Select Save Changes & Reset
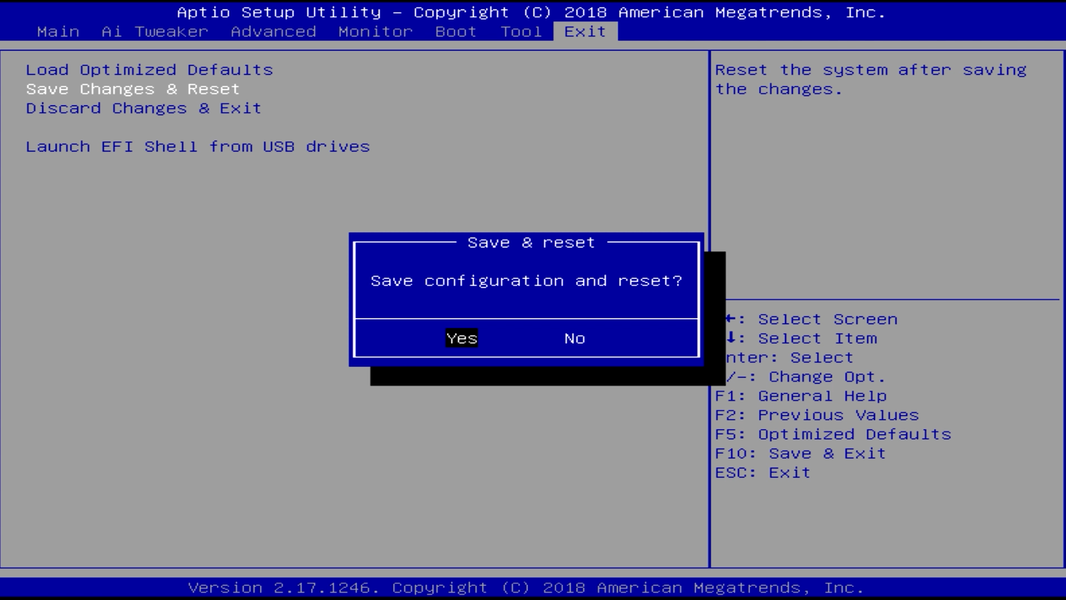 (x=133, y=89)
